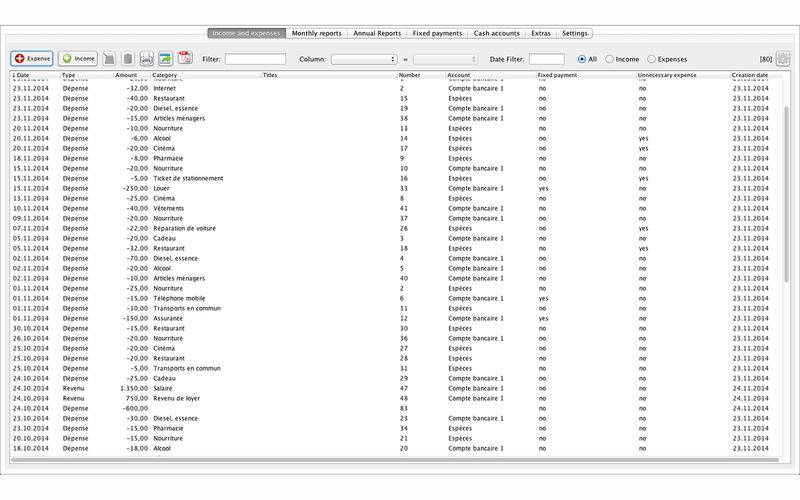The width and height of the screenshot is (800, 500).
Task: Click the Creation date column header
Action: 756,75
